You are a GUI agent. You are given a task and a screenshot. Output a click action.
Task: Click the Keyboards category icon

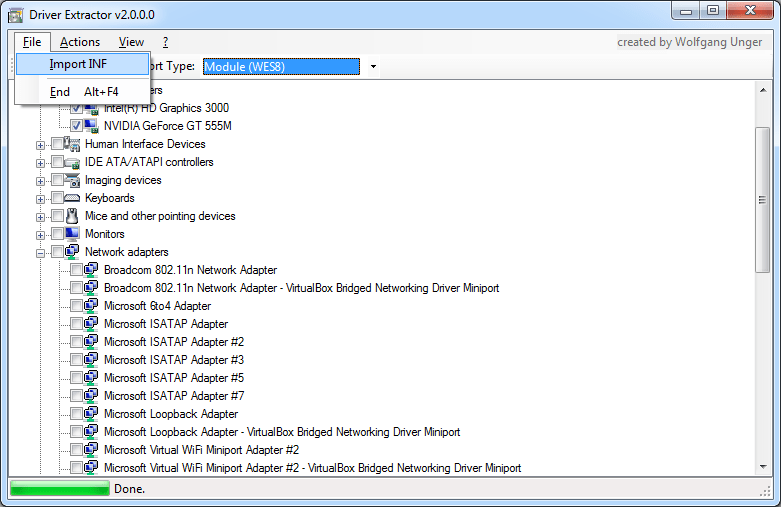point(72,198)
